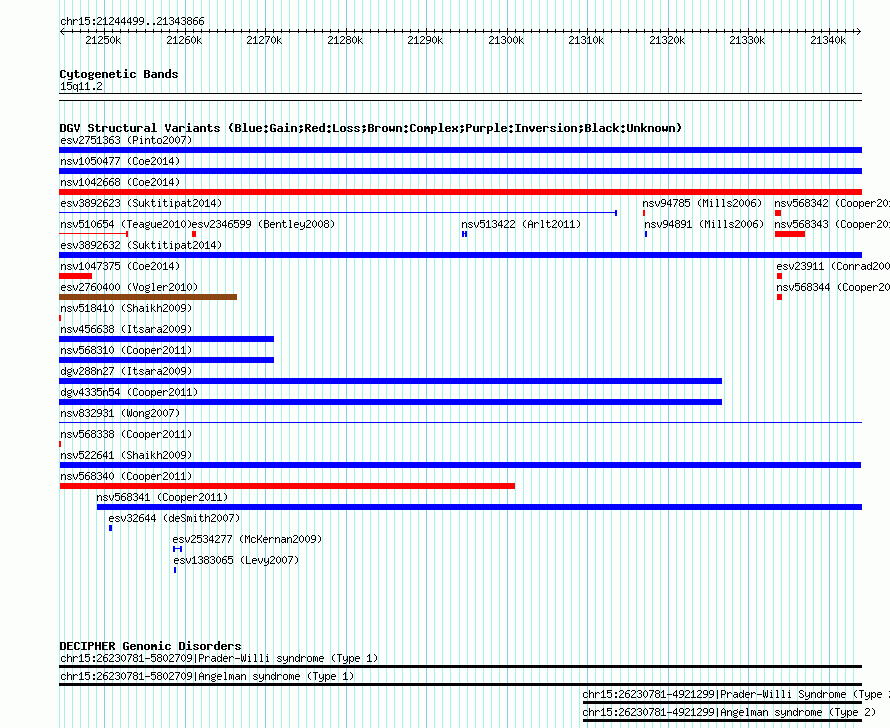The image size is (890, 728).
Task: Open esv2760400 (Vogler2010) variant label
Action: [x=129, y=287]
